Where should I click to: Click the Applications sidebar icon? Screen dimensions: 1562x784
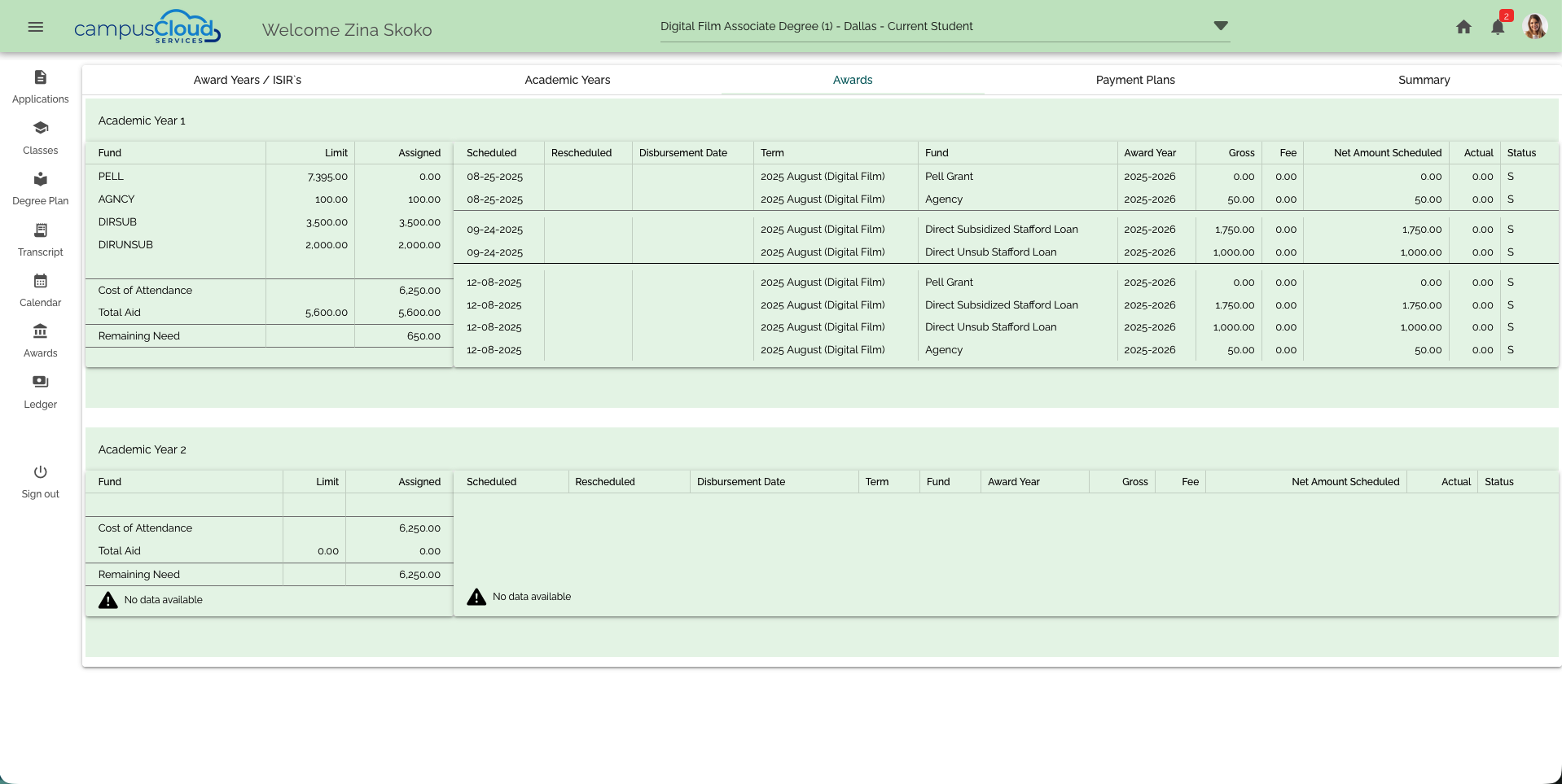point(40,78)
